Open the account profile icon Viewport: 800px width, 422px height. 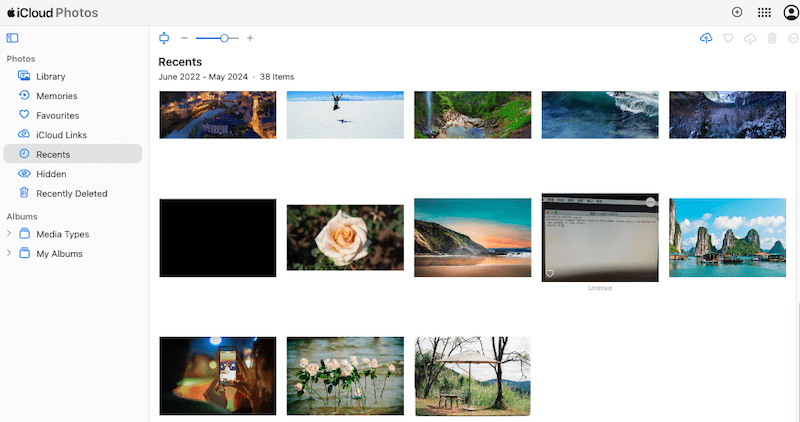791,12
